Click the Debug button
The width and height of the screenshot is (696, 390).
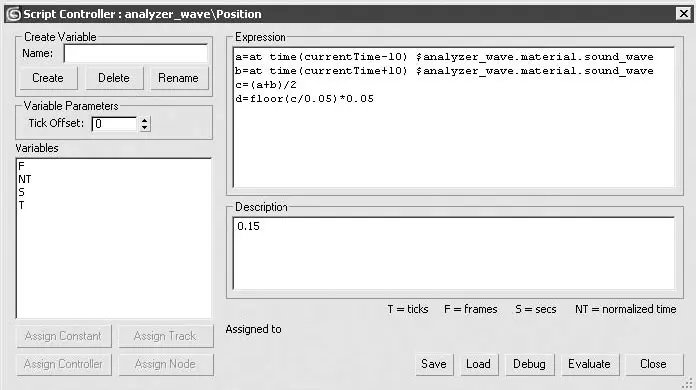tap(530, 364)
